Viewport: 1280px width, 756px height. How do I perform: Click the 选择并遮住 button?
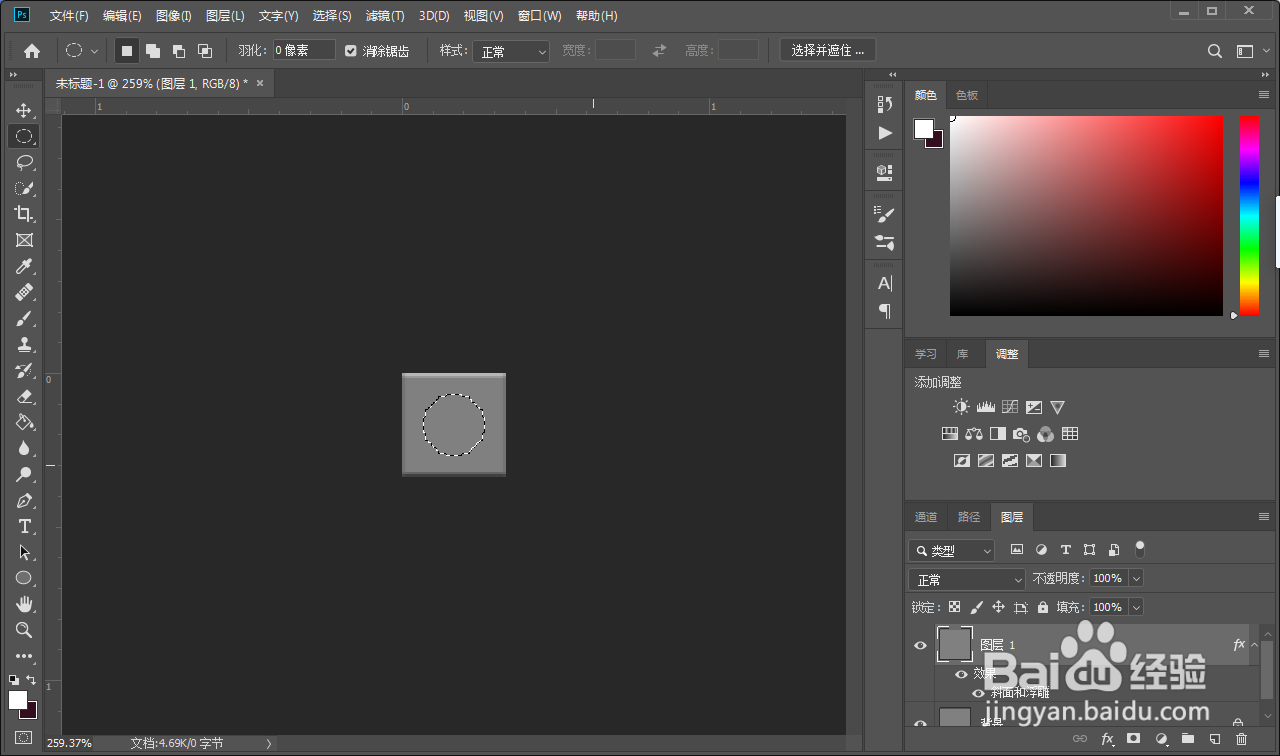coord(828,50)
